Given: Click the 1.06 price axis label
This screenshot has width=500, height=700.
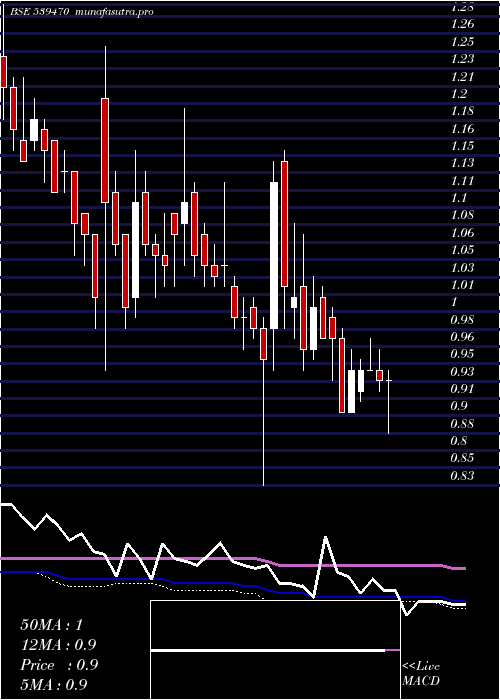Looking at the screenshot, I should (x=462, y=233).
